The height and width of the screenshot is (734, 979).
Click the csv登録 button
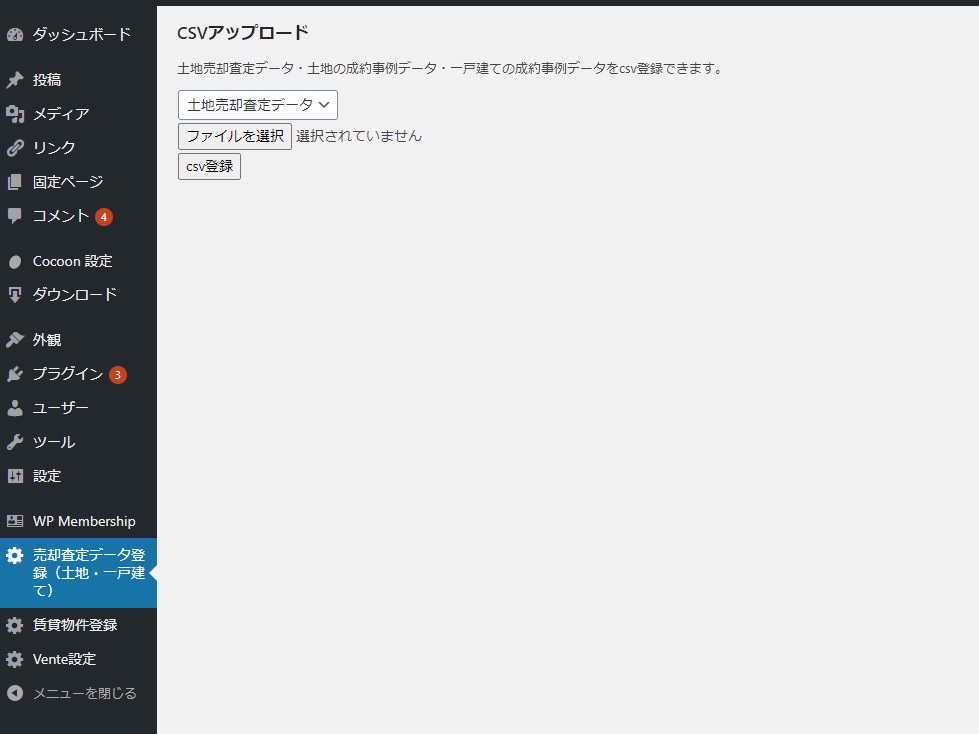click(209, 167)
